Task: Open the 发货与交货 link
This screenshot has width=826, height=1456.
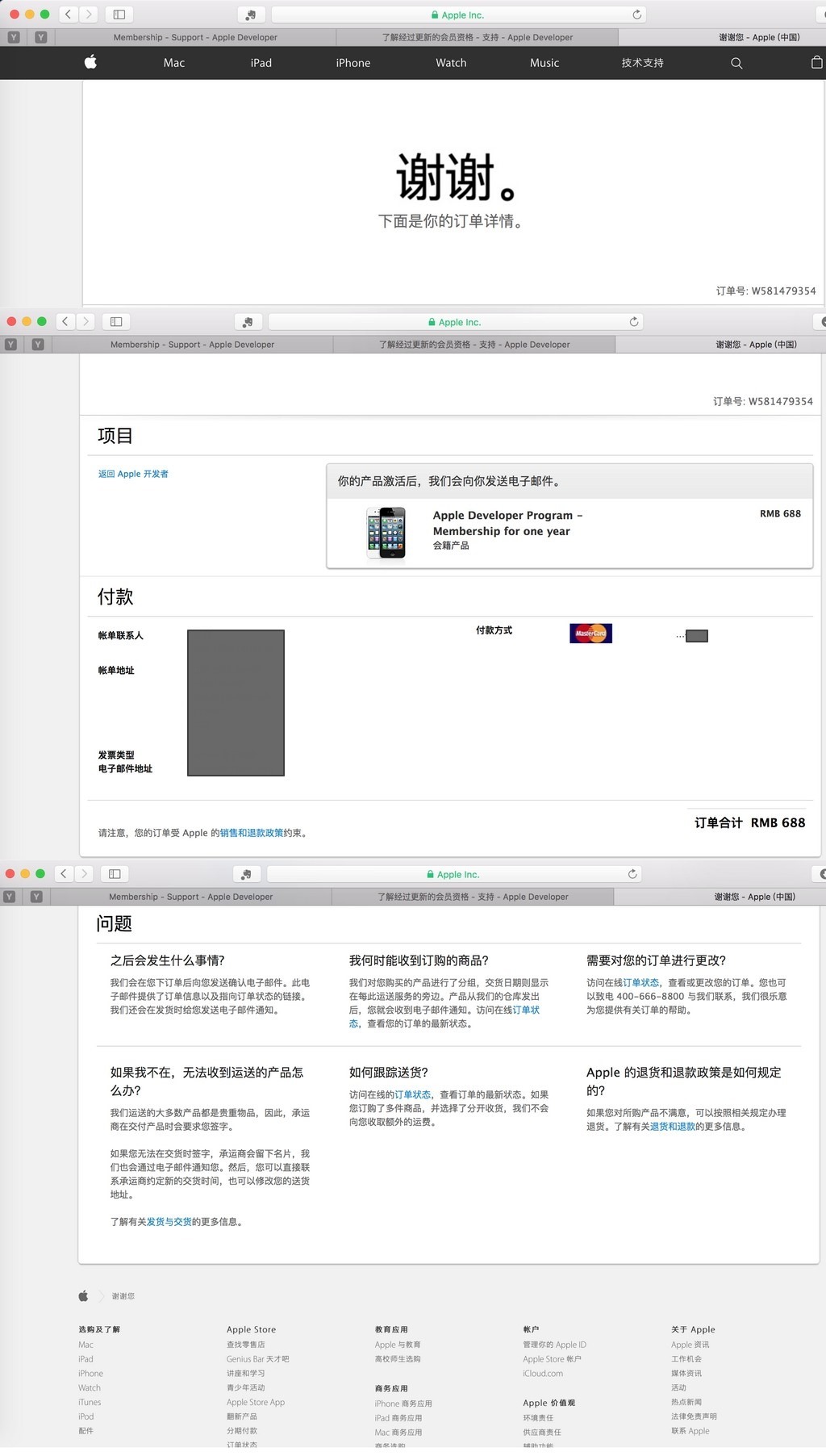Action: point(169,1222)
